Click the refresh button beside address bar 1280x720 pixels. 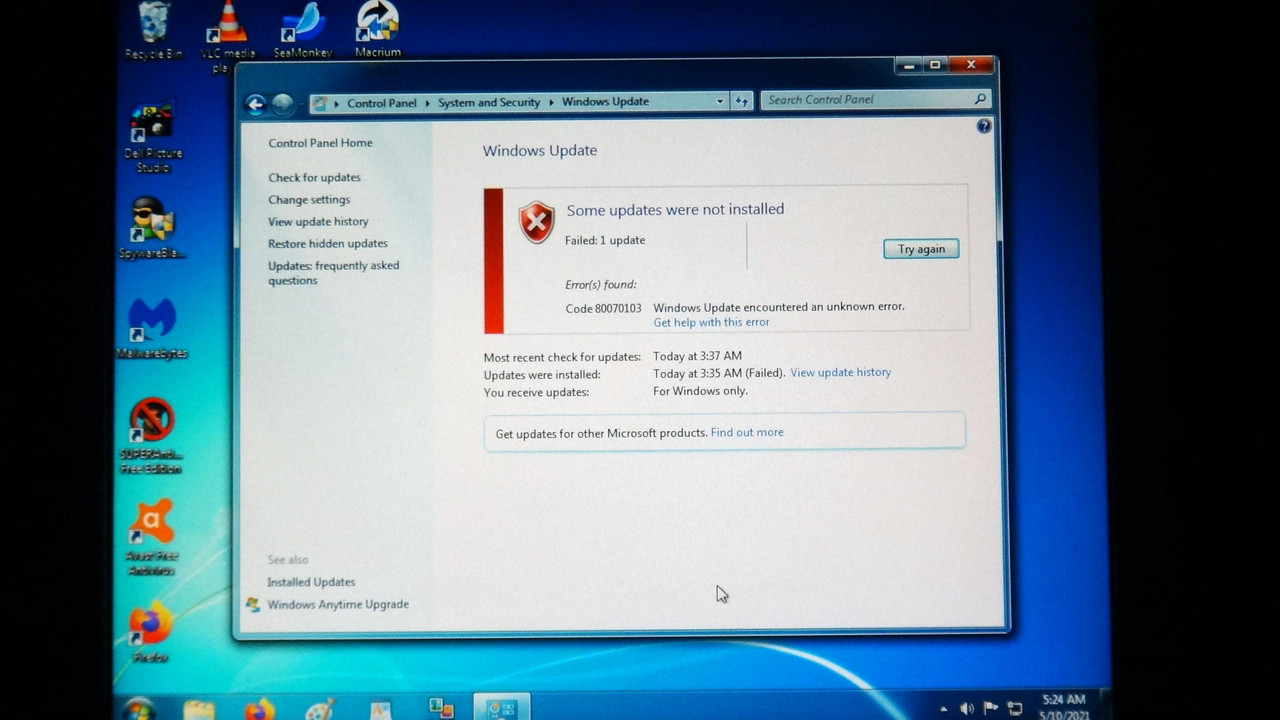tap(742, 101)
